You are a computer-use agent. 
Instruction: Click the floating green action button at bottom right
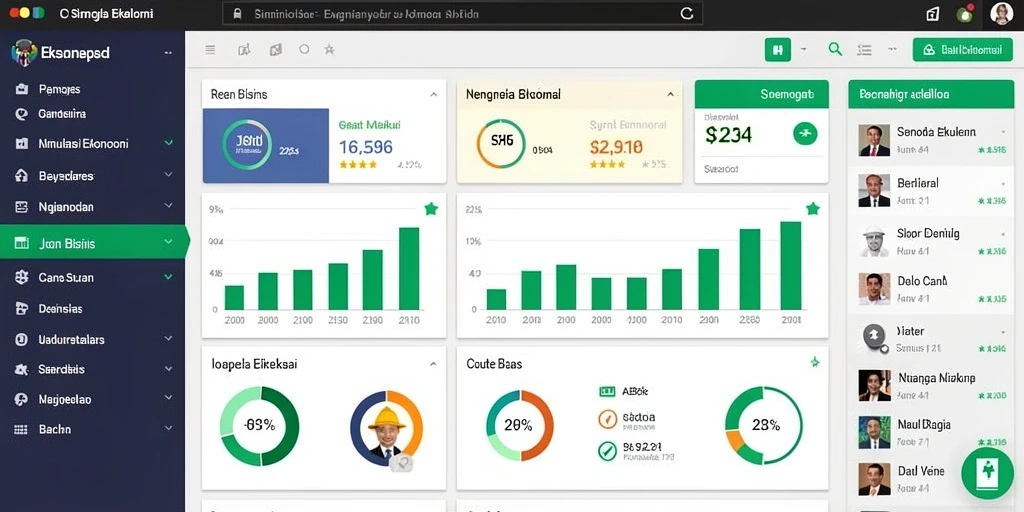coord(987,473)
